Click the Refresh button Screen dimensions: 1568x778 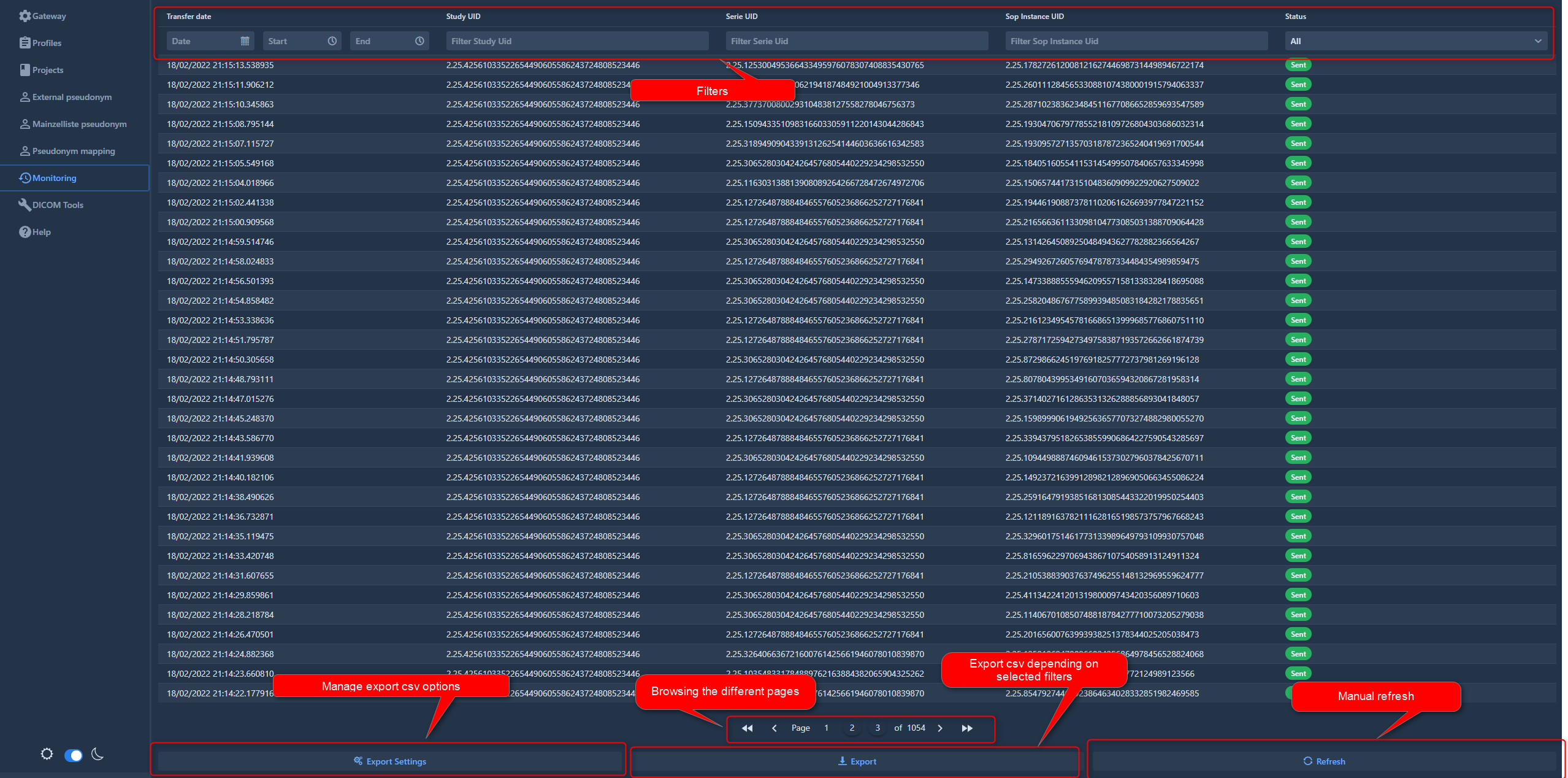click(x=1325, y=761)
